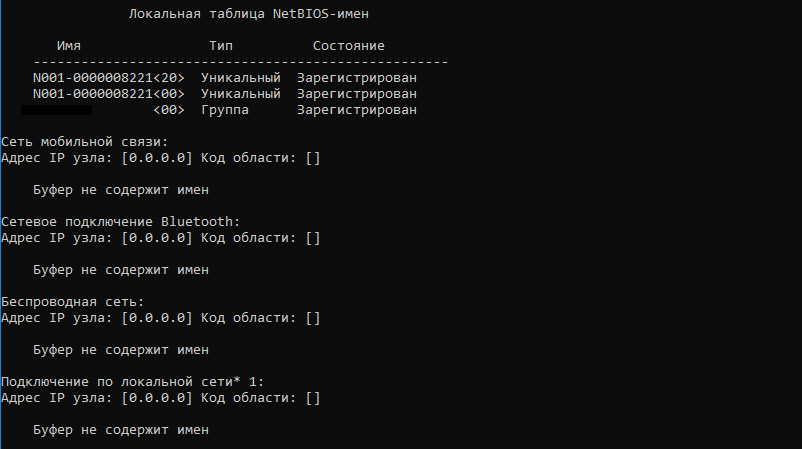Click "Уникальный" in the <20> row
This screenshot has height=449, width=802.
[x=240, y=78]
